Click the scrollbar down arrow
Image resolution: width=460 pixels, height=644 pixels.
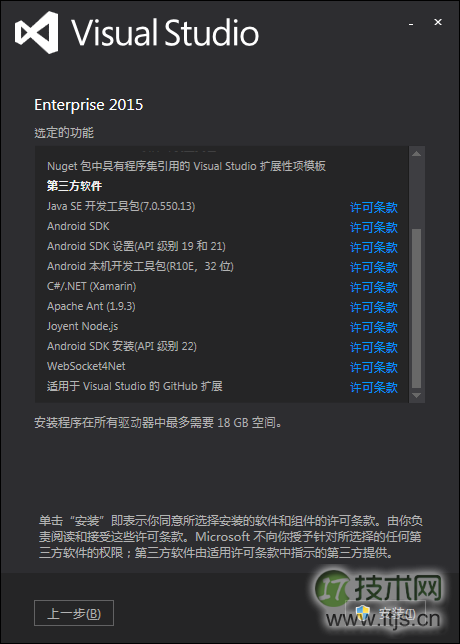coord(416,395)
